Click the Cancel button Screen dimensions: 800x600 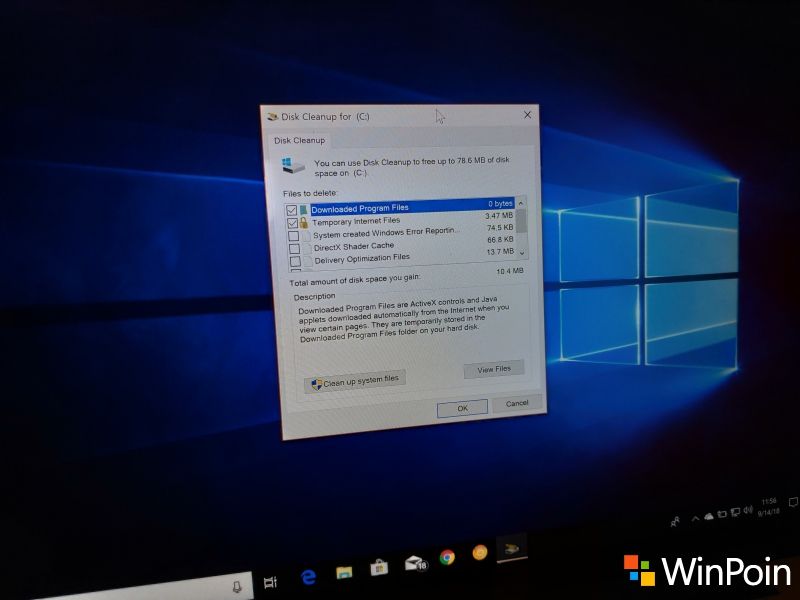517,403
